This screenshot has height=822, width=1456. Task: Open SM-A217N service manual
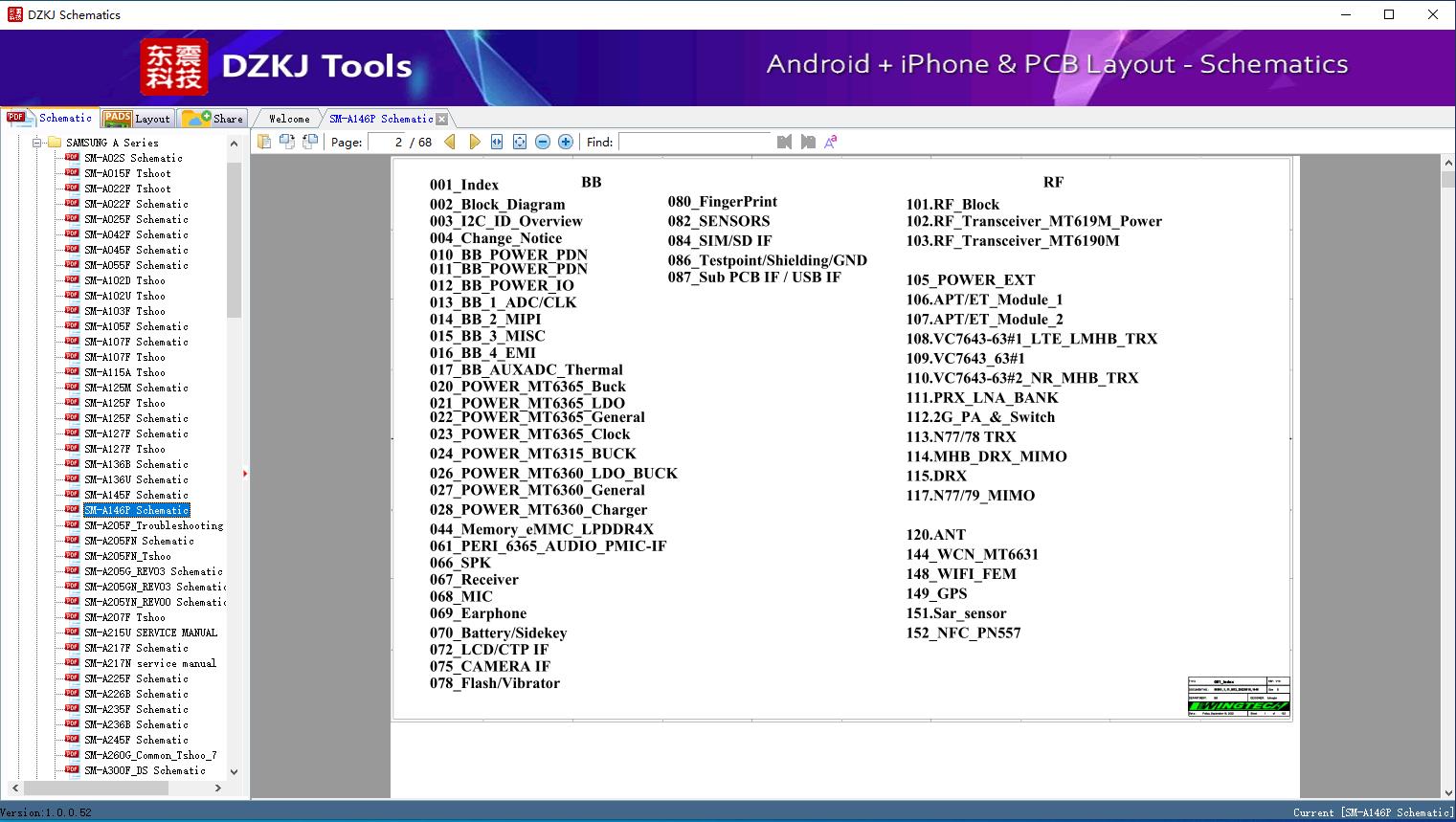tap(150, 663)
